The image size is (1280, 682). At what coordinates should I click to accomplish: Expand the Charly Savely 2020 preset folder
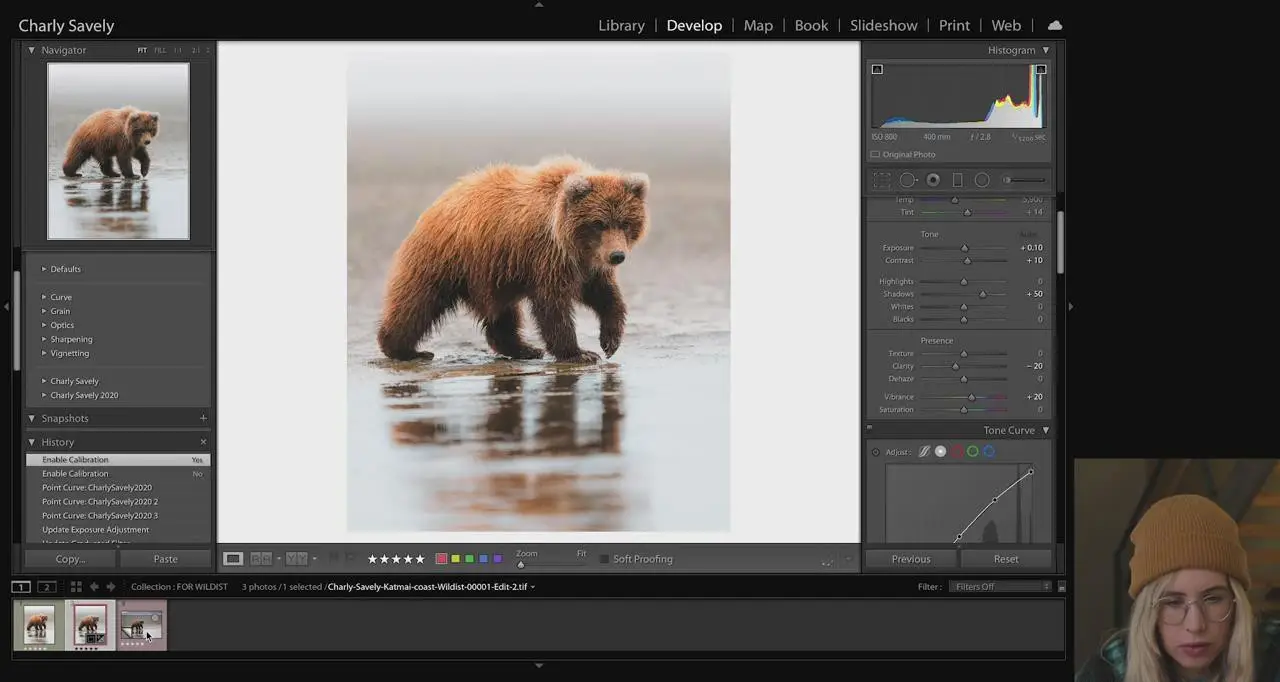click(x=44, y=395)
